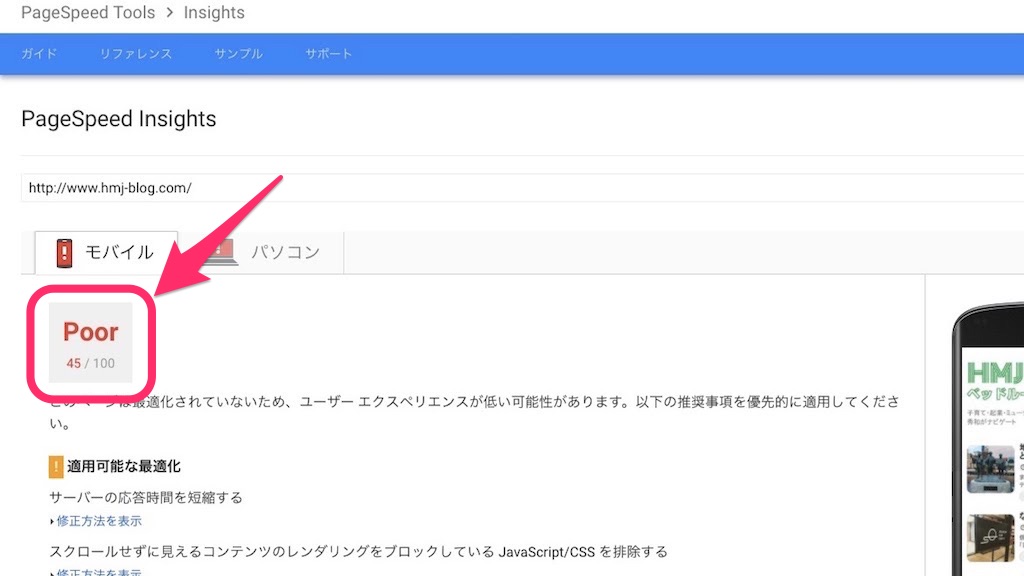Click the JavaScript/CSS を排除する recommendation text
Screen dimensions: 1024x576
(359, 552)
